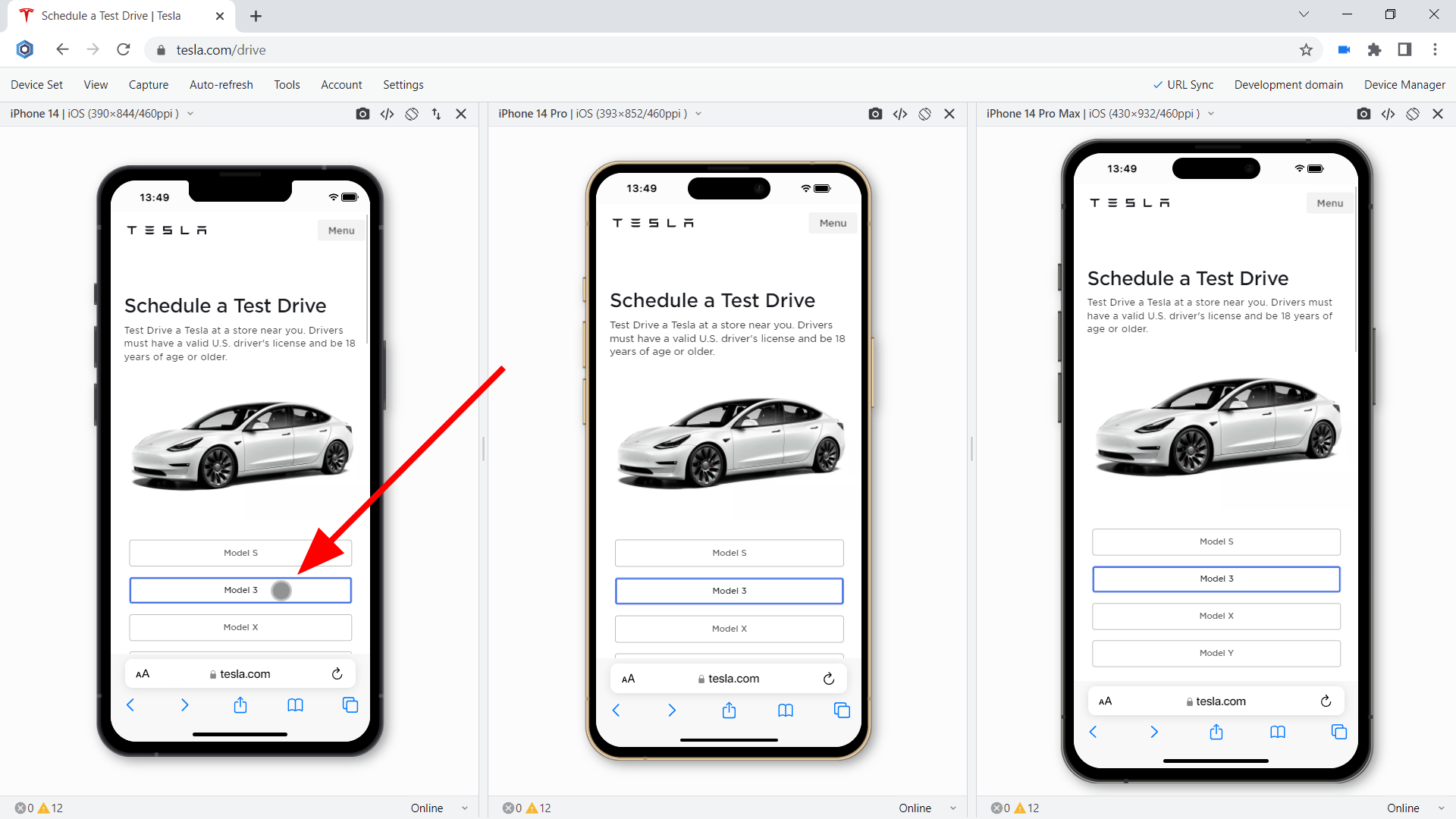Reload the browser page
1456x819 pixels.
coord(124,50)
